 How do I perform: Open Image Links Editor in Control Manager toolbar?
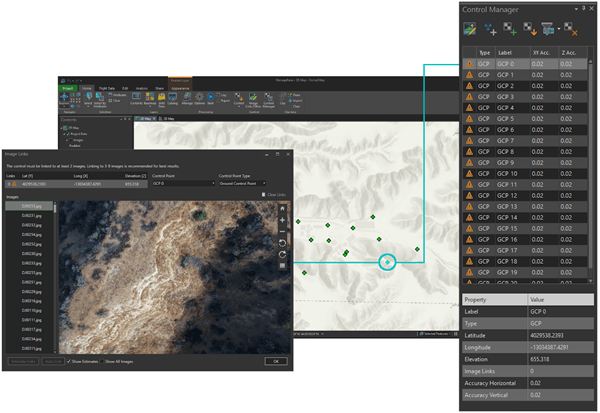click(x=470, y=29)
